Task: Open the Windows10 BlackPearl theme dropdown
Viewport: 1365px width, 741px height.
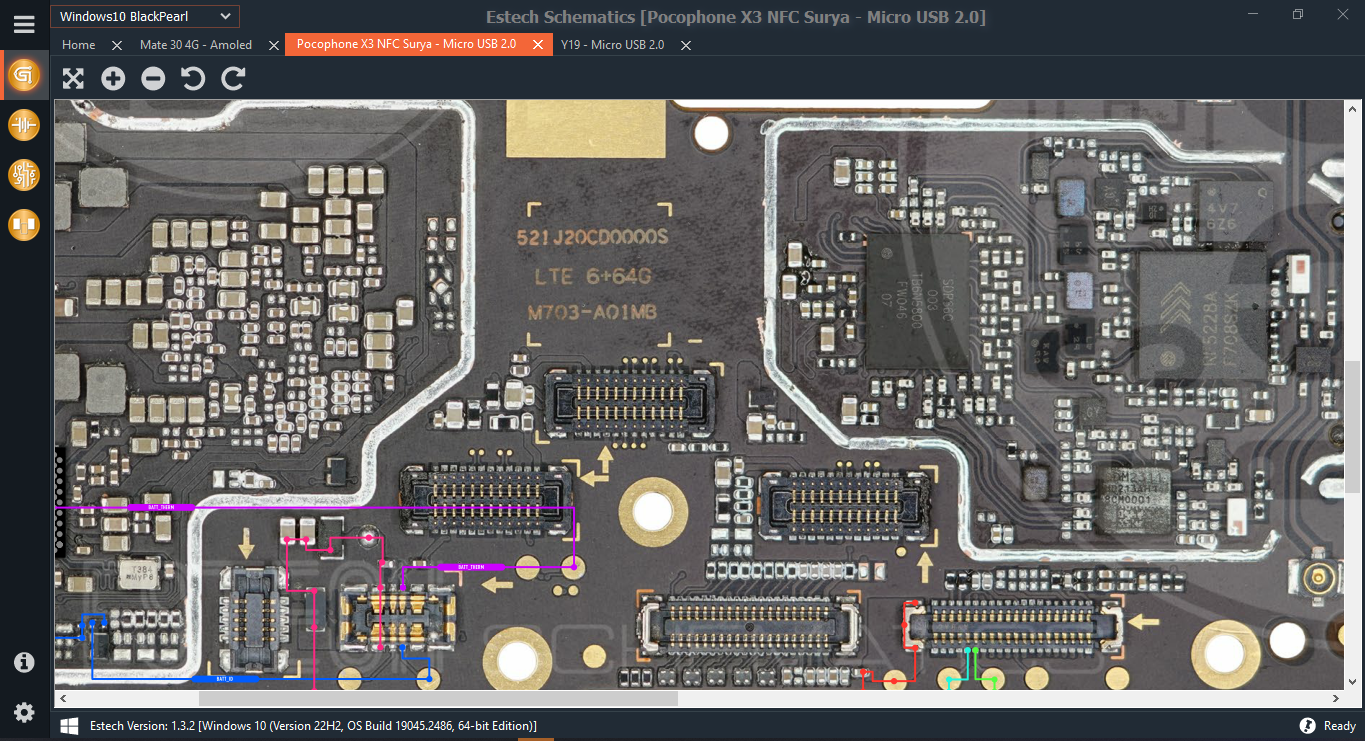Action: click(x=144, y=16)
